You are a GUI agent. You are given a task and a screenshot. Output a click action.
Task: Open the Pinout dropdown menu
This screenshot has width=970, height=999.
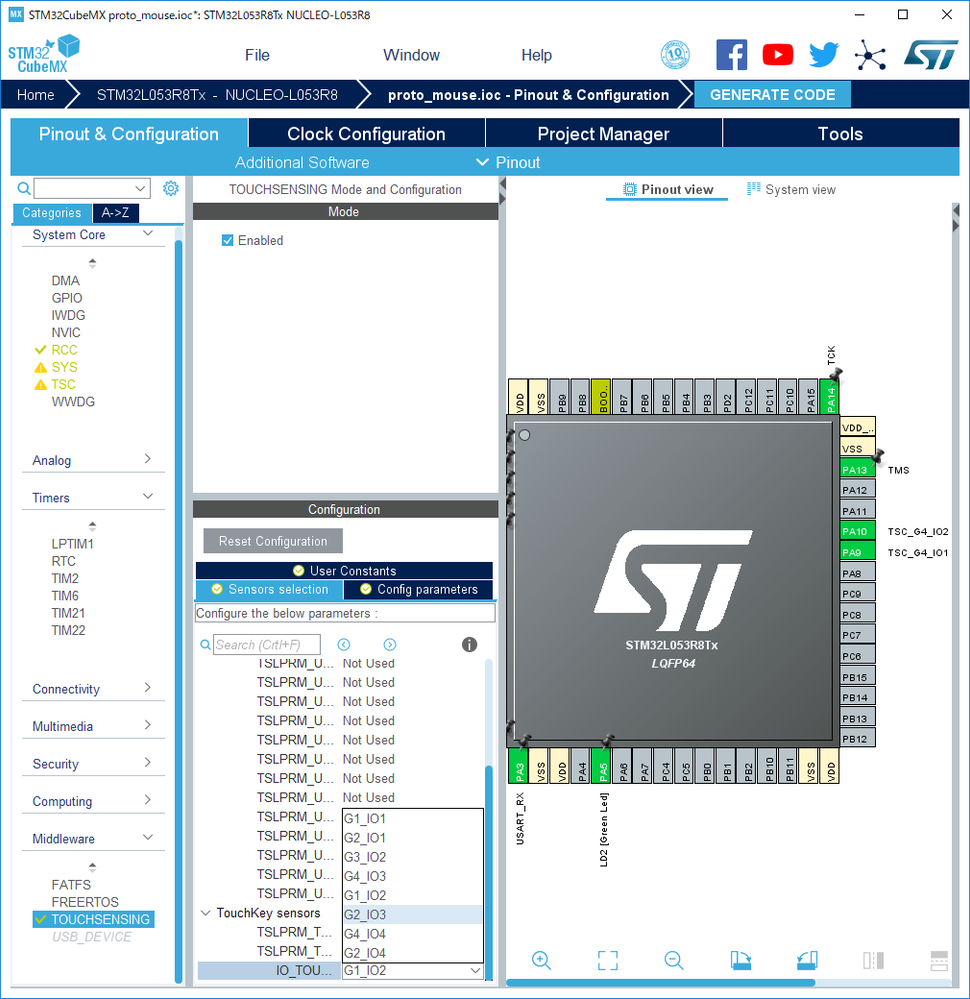click(509, 162)
